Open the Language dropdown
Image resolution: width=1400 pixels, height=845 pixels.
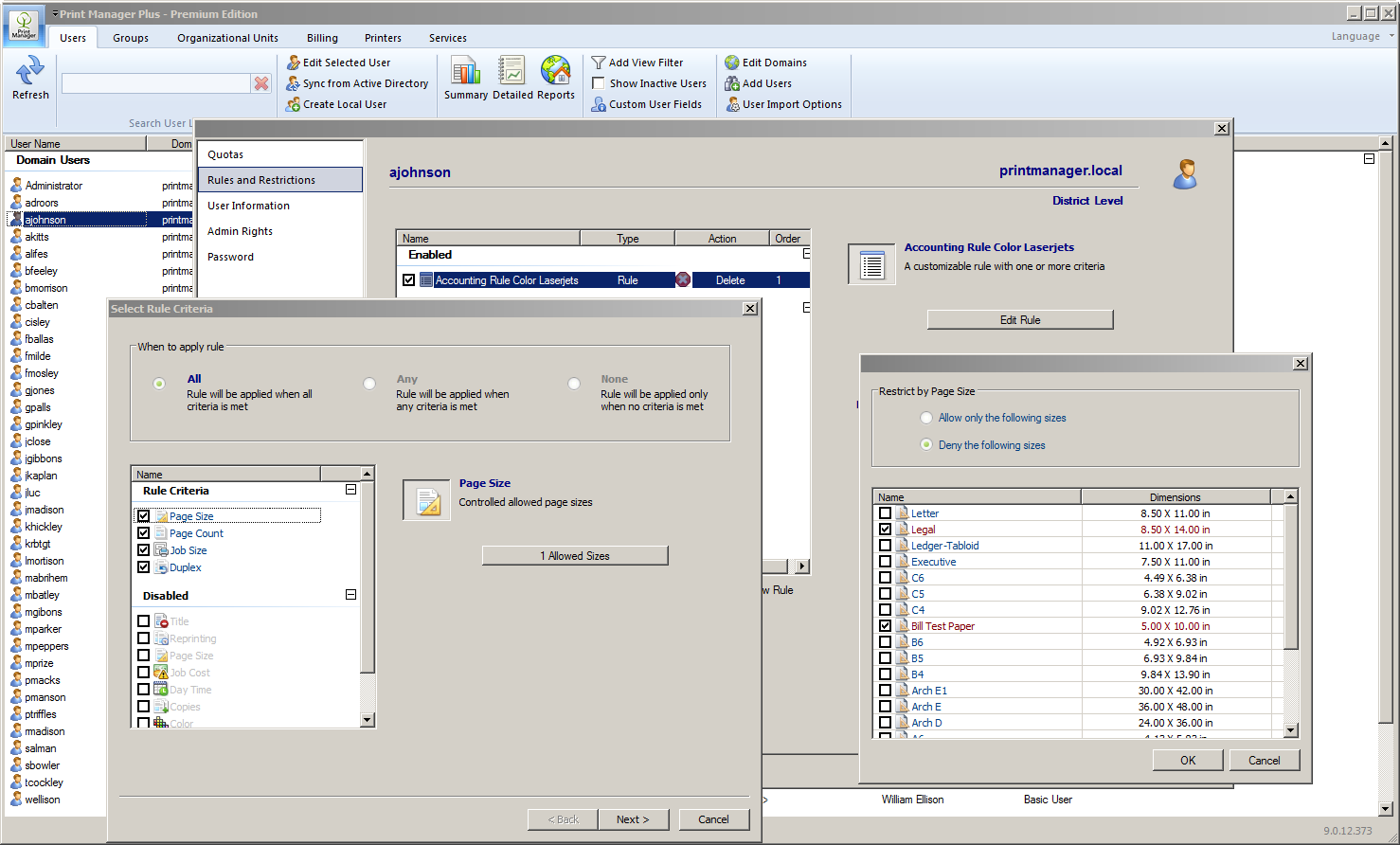(1362, 36)
